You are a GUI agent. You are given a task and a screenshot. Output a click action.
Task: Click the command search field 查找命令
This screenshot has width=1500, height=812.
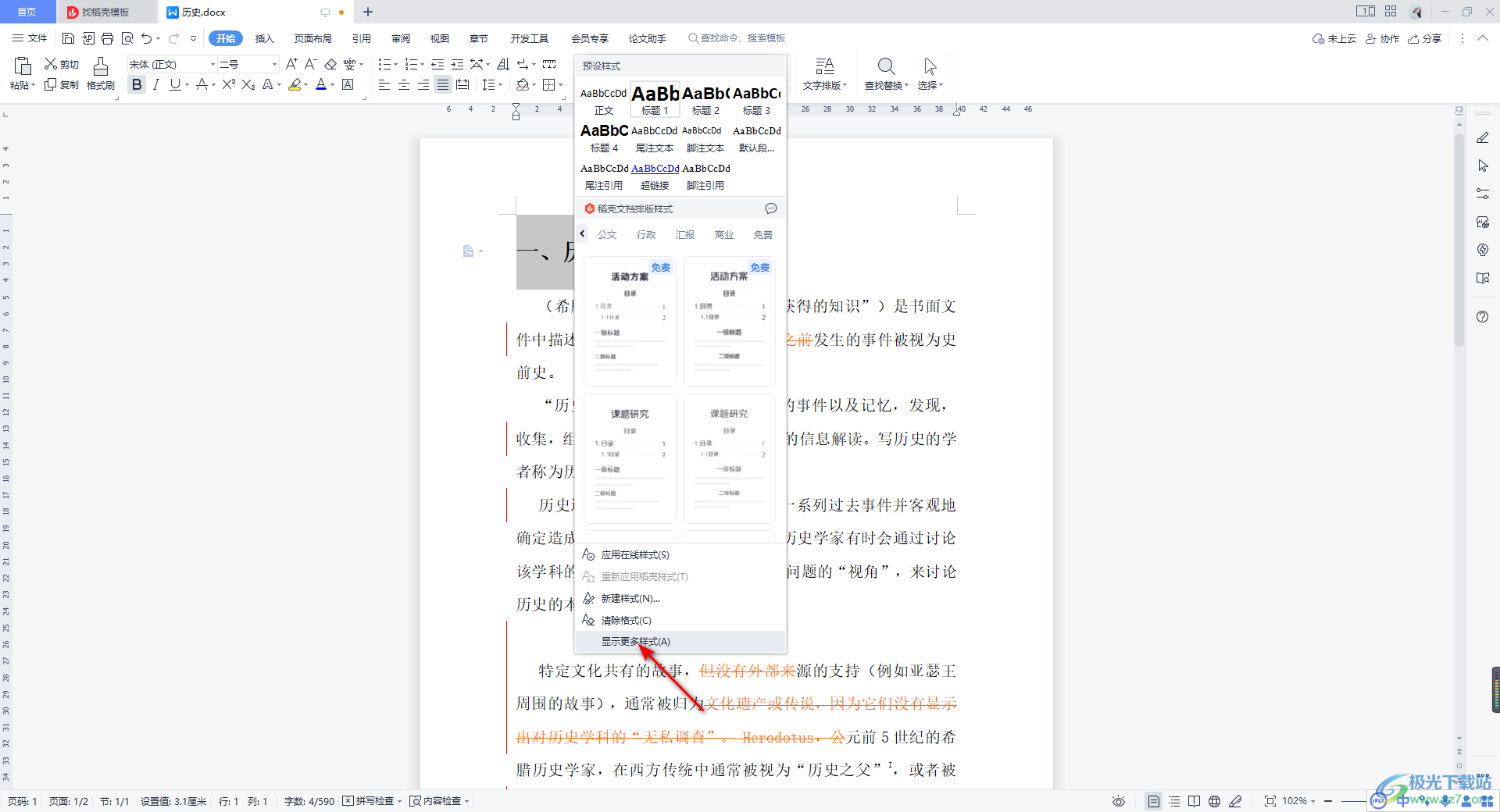point(737,38)
